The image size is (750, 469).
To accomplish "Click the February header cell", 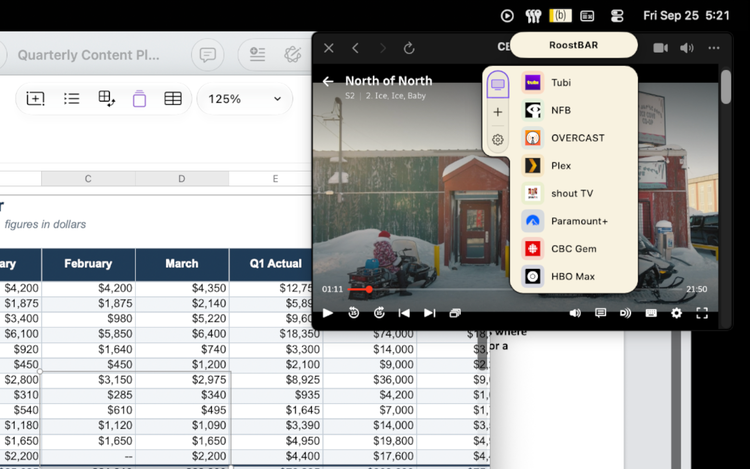I will pos(88,264).
